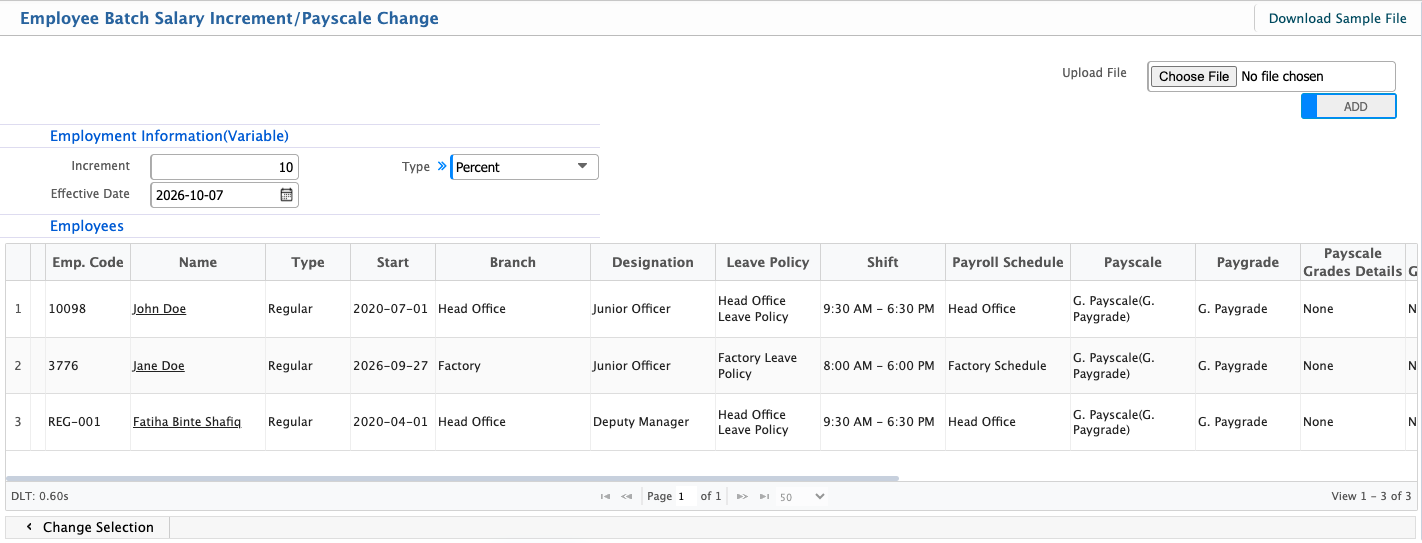Sort by Payroll Schedule column header
Viewport: 1422px width, 543px height.
1008,262
